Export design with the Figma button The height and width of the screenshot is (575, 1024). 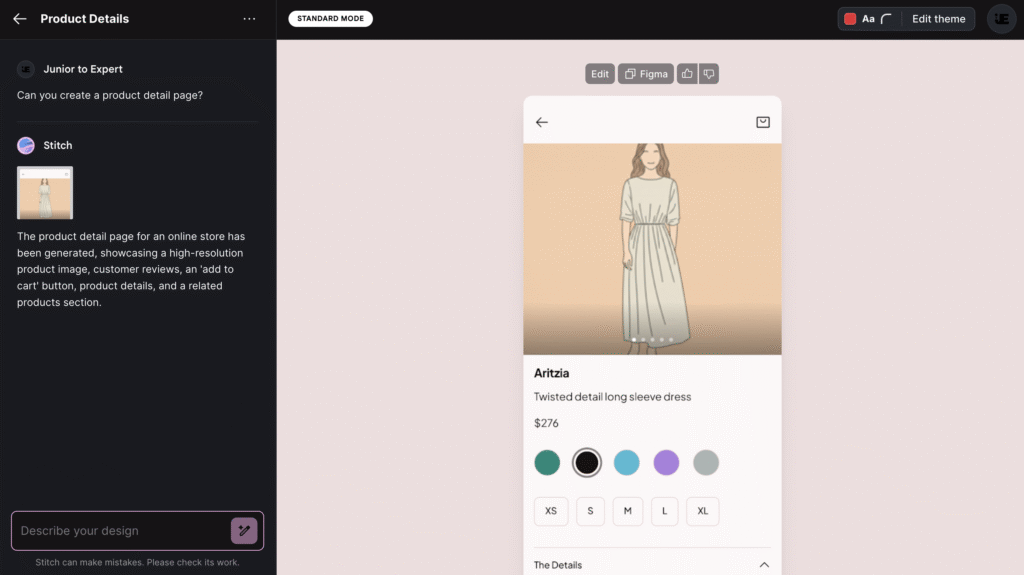click(x=645, y=74)
